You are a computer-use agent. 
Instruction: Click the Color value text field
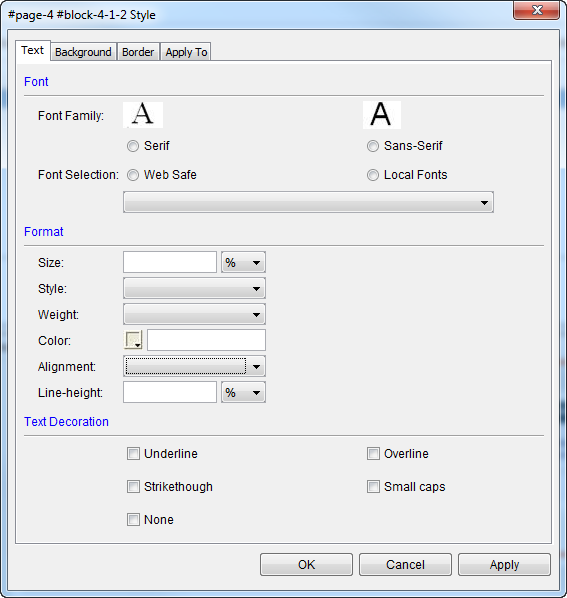coord(206,340)
